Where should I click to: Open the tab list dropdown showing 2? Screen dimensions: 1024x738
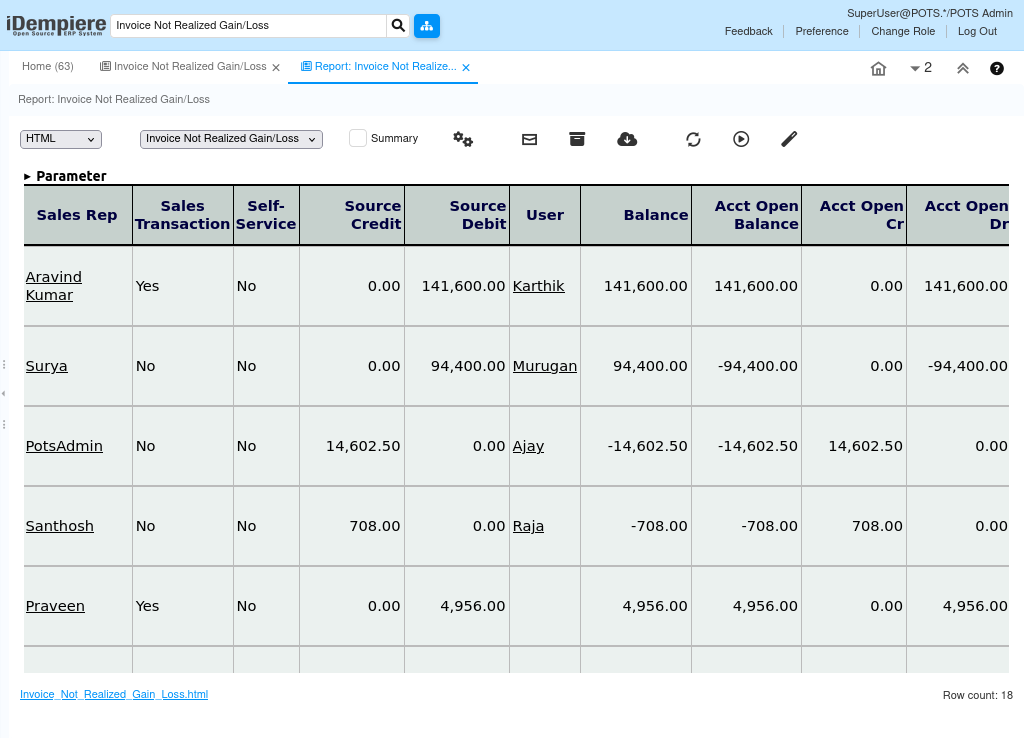921,68
